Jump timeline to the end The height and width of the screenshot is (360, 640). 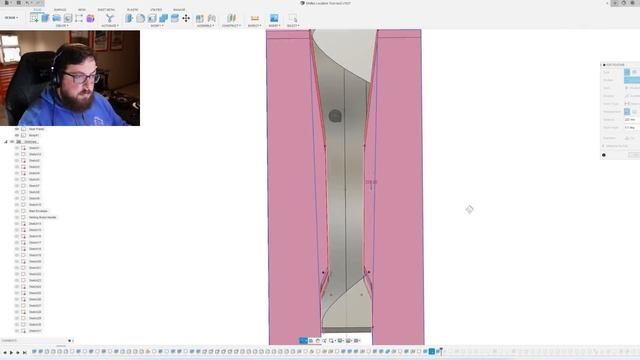click(x=24, y=352)
